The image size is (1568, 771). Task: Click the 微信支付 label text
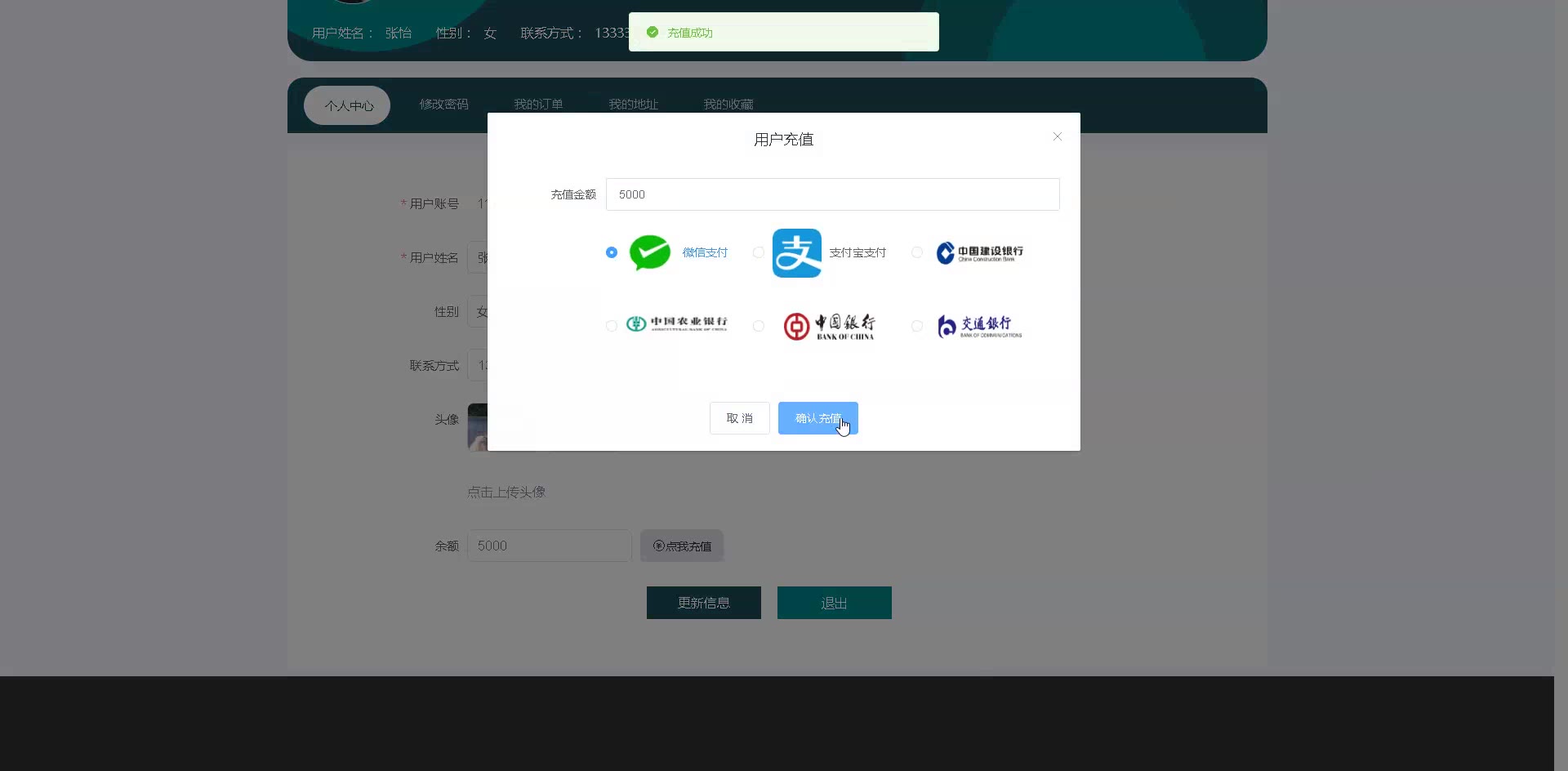click(x=705, y=252)
